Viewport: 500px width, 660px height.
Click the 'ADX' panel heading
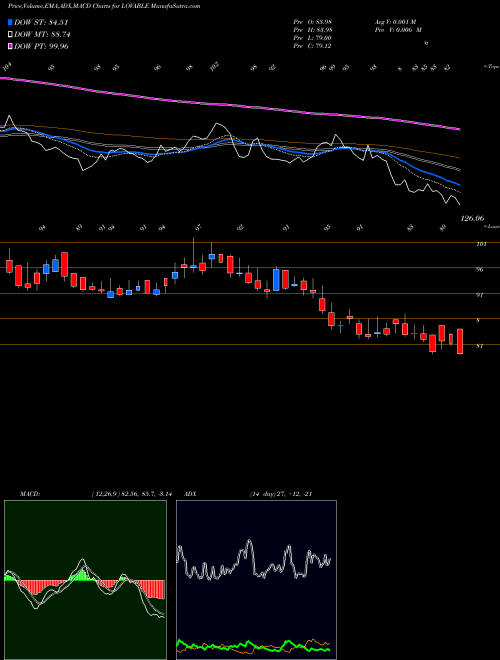click(190, 494)
